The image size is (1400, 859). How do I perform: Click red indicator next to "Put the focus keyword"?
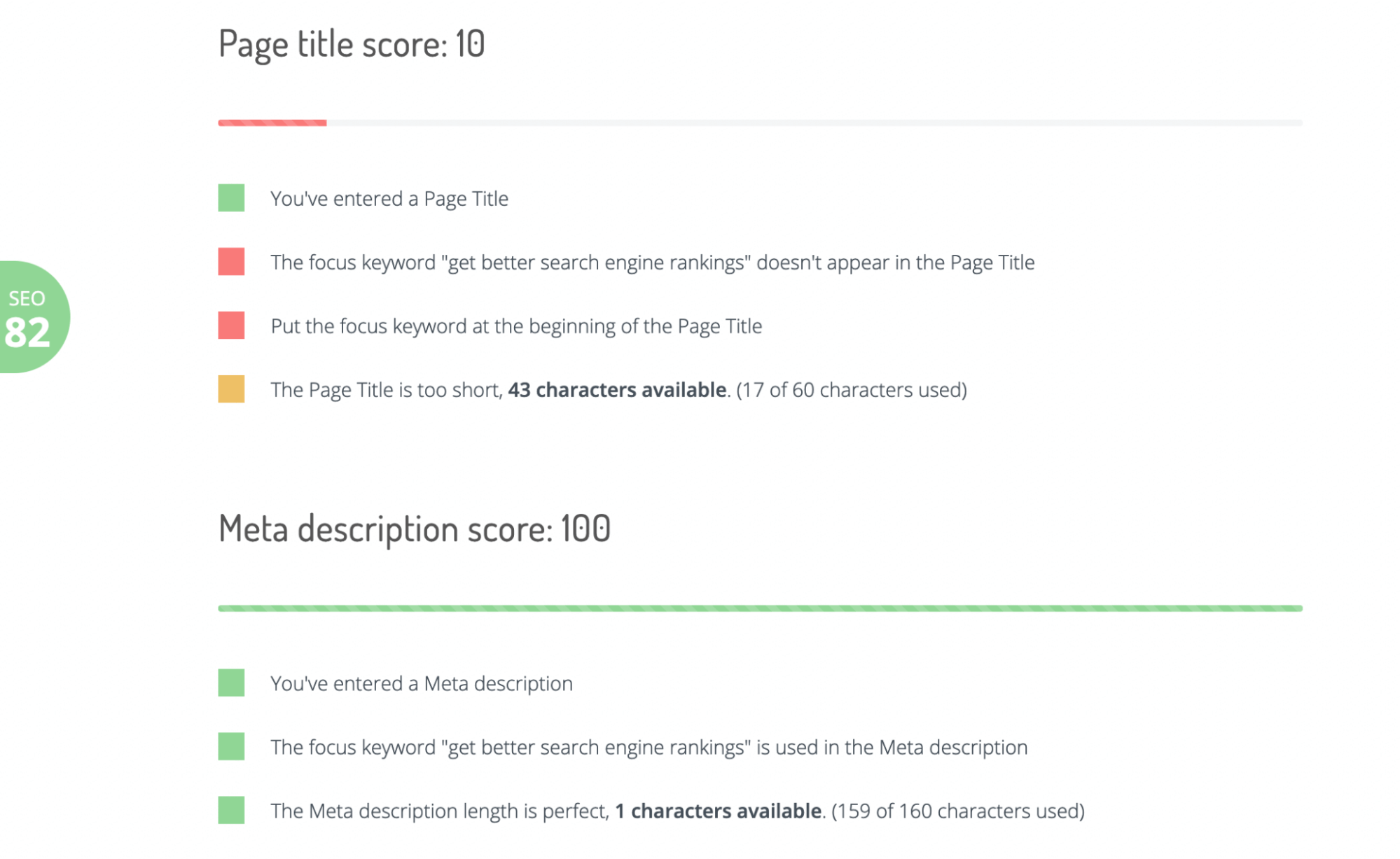pos(231,326)
